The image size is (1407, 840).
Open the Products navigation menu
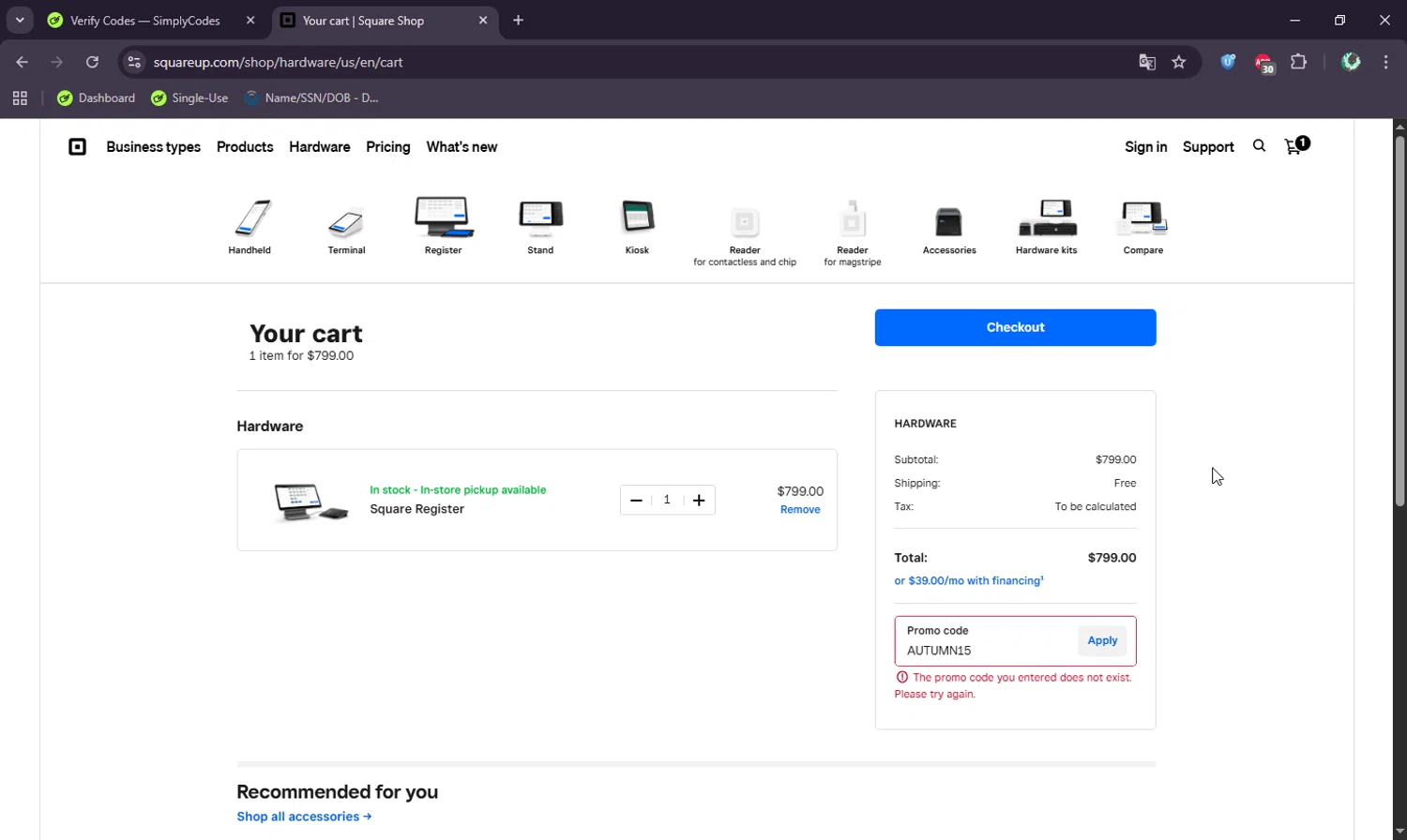[245, 147]
